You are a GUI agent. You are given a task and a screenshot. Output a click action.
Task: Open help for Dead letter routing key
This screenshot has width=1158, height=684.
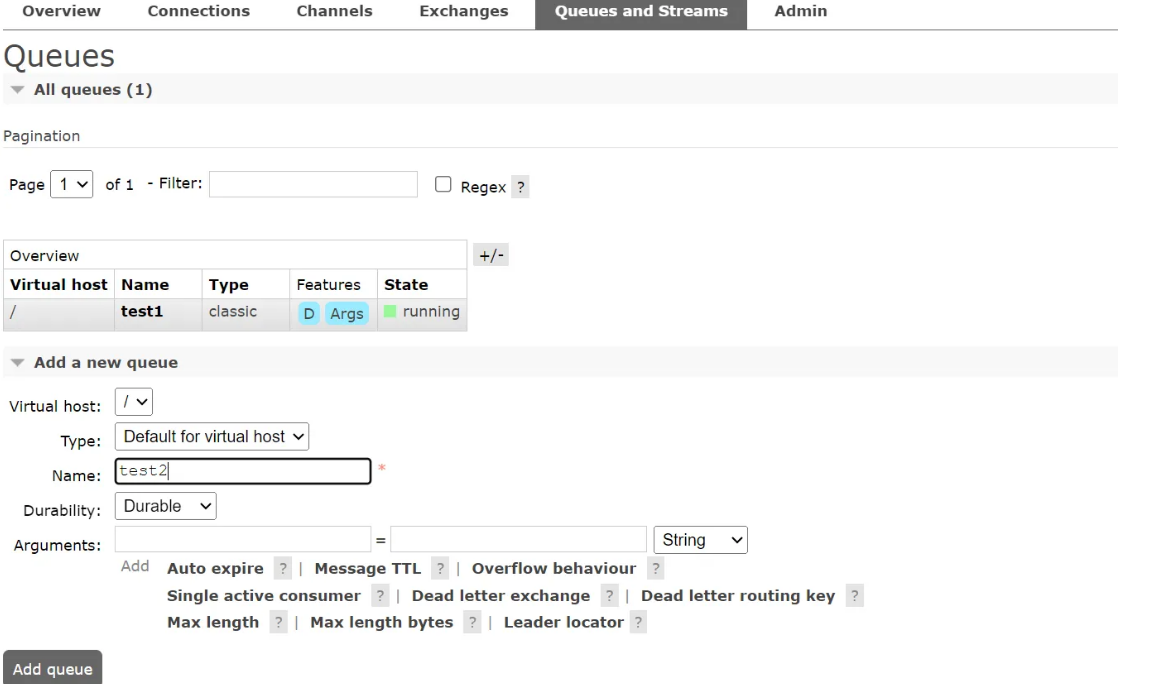point(854,596)
